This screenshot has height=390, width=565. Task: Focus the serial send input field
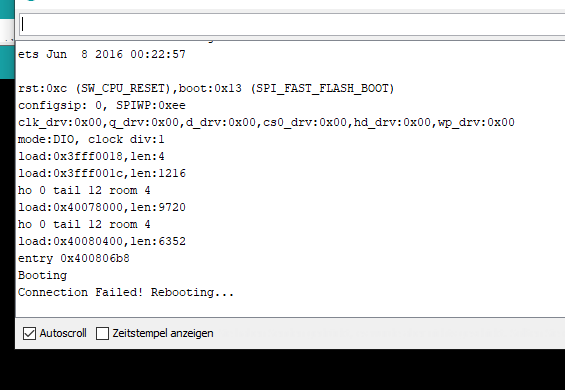point(292,25)
